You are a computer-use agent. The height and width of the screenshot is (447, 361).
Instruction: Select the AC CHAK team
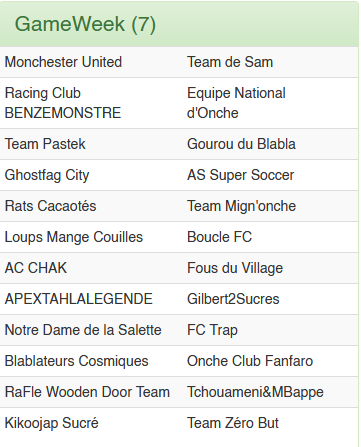(36, 268)
